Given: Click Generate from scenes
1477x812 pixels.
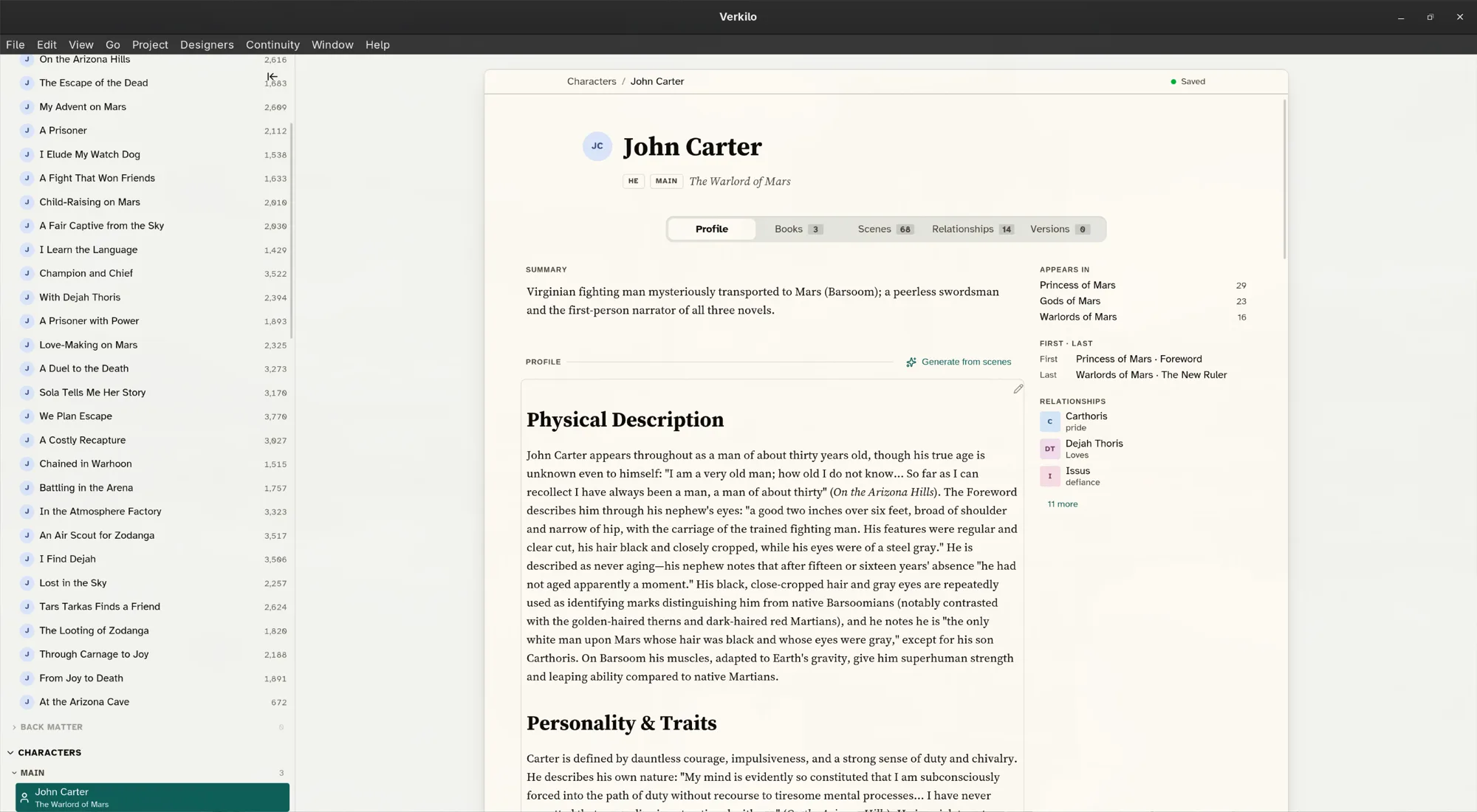Looking at the screenshot, I should 959,362.
